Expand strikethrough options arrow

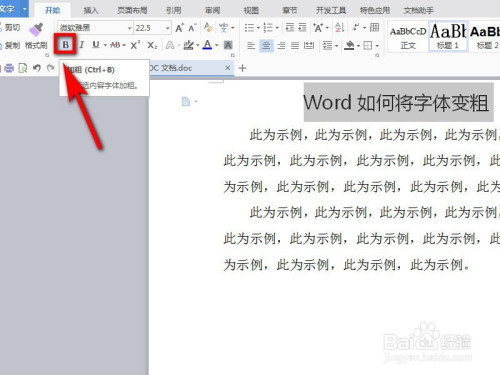pyautogui.click(x=124, y=45)
